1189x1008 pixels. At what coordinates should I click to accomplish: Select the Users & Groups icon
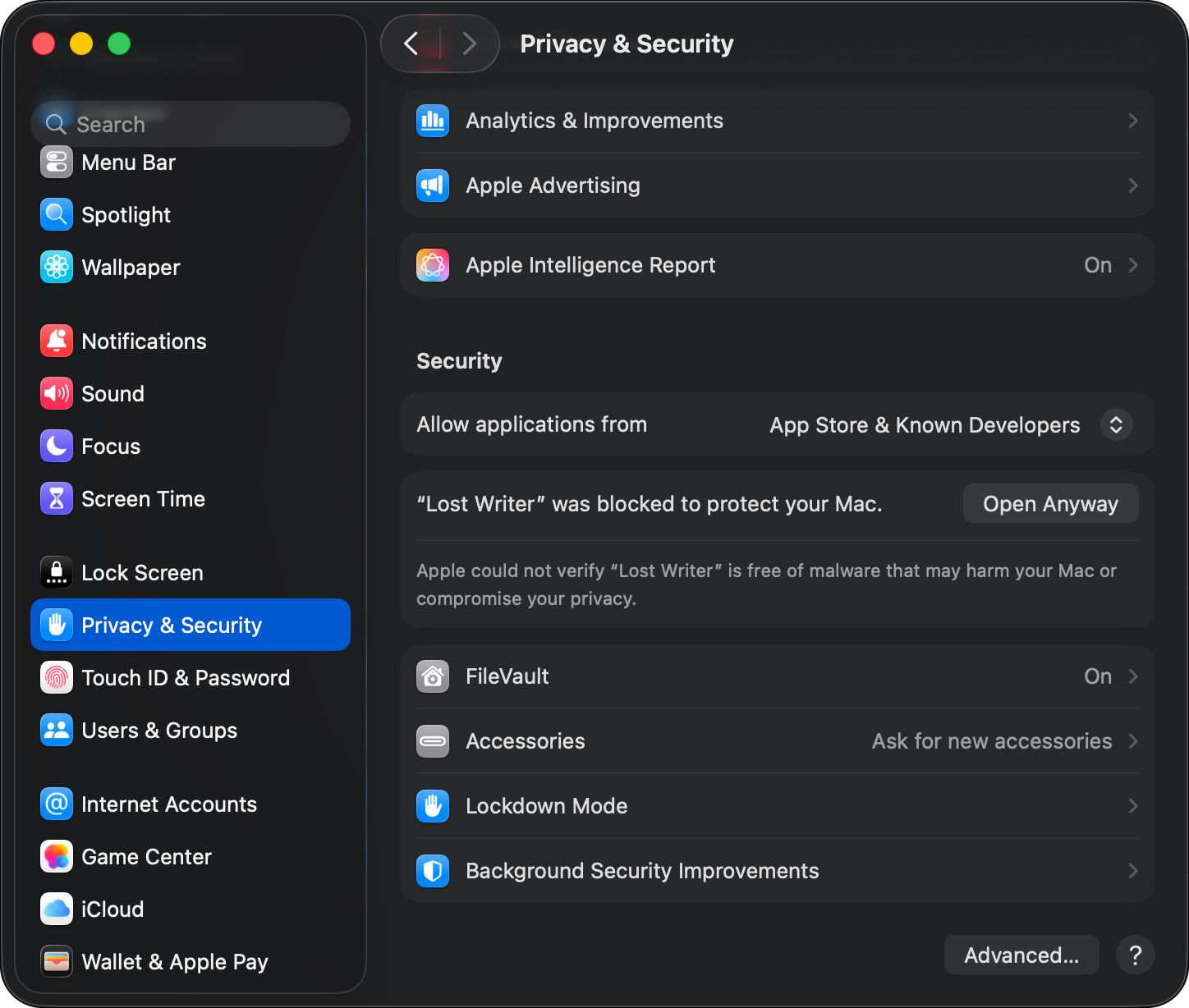pyautogui.click(x=57, y=731)
